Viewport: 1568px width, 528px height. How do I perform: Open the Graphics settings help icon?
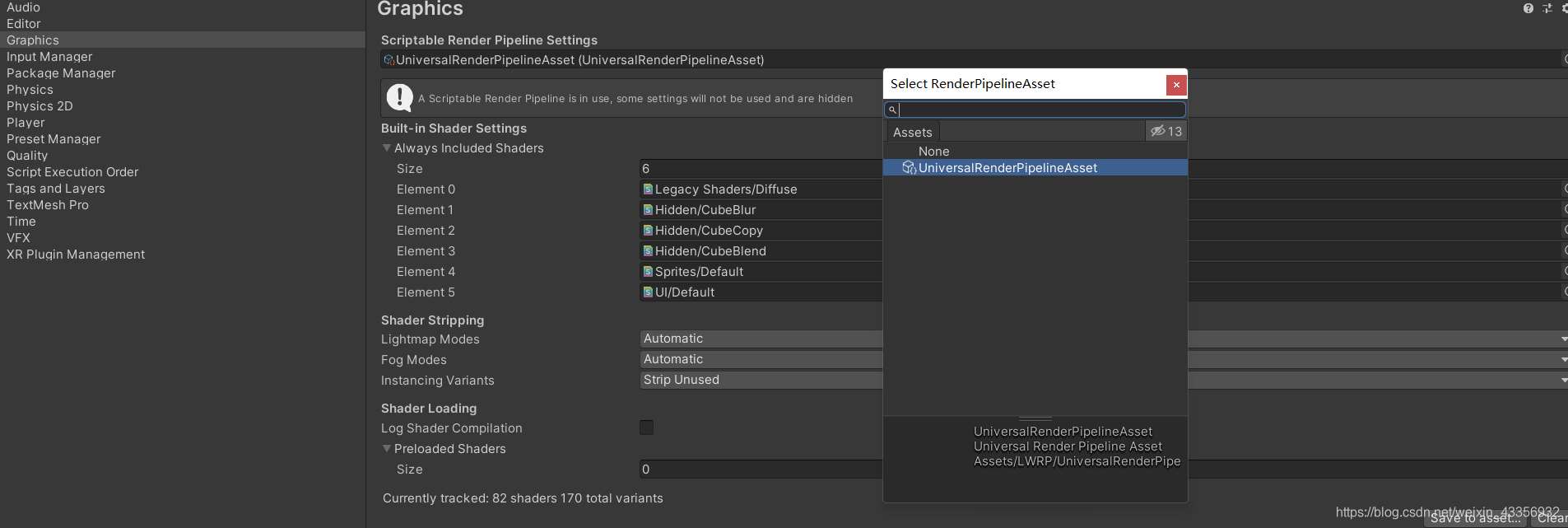pos(1528,8)
